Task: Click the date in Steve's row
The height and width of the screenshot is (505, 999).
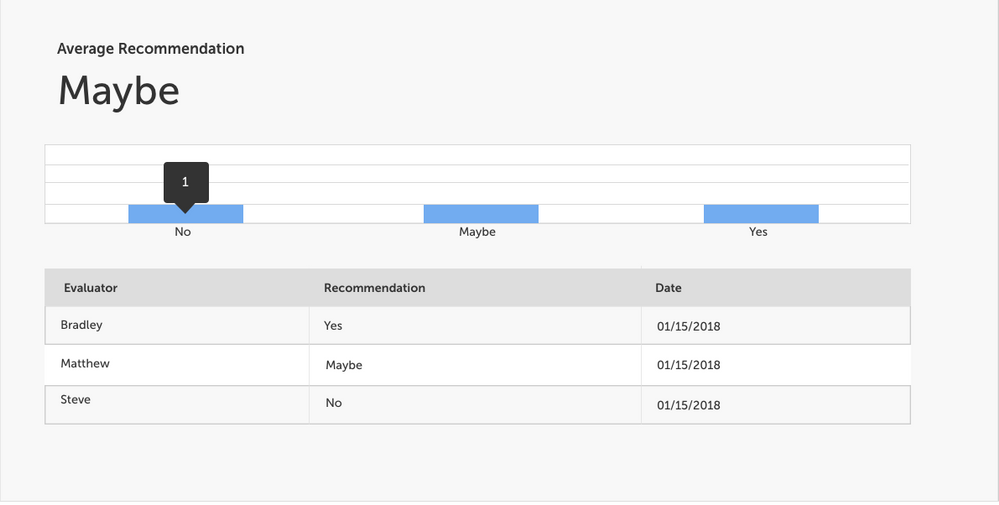Action: click(x=688, y=405)
